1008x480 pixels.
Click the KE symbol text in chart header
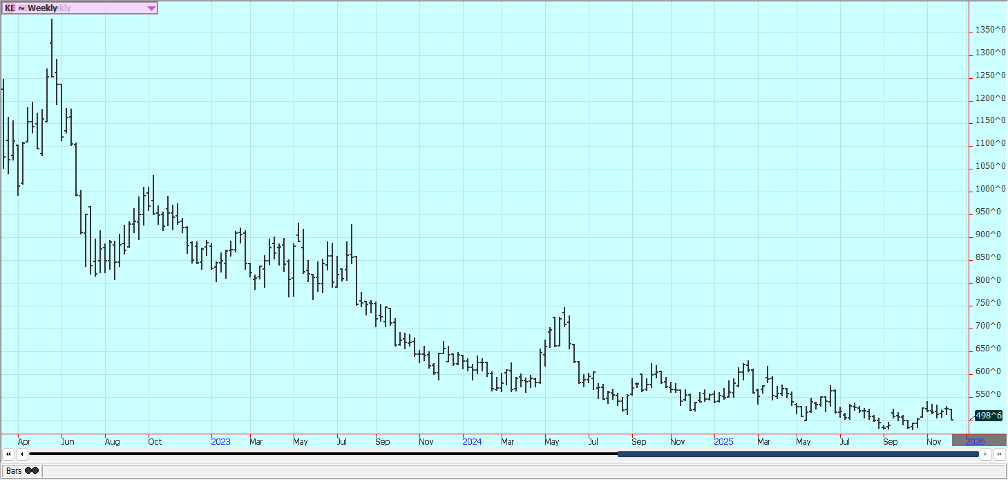coord(10,8)
